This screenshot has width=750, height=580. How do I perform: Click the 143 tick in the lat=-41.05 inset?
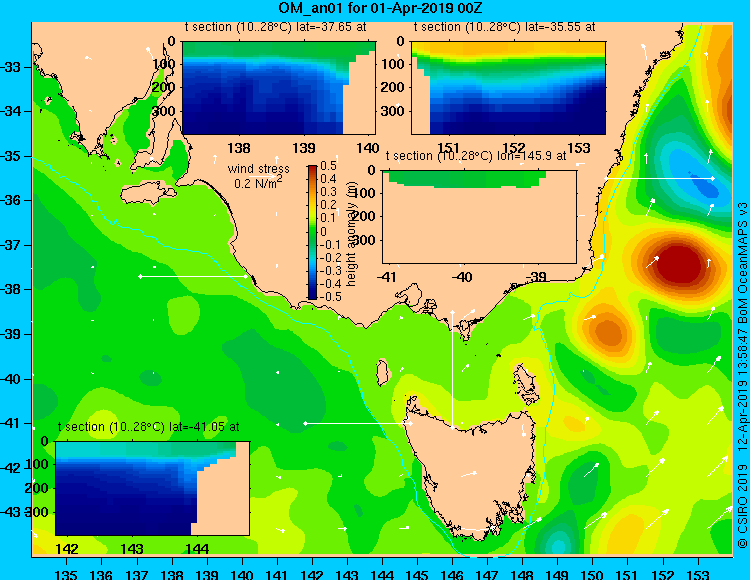pos(132,549)
